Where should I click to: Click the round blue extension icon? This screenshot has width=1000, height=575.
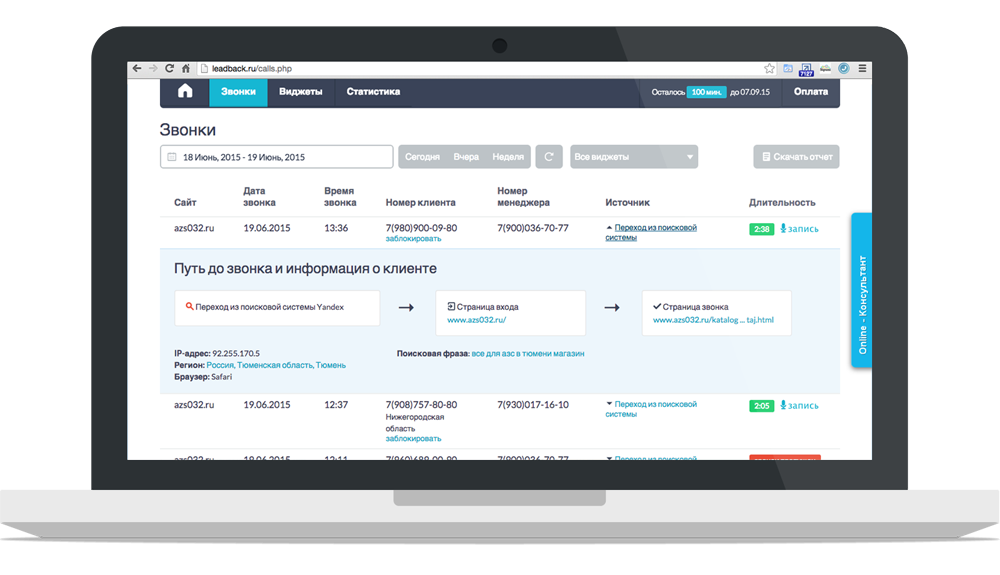(844, 68)
